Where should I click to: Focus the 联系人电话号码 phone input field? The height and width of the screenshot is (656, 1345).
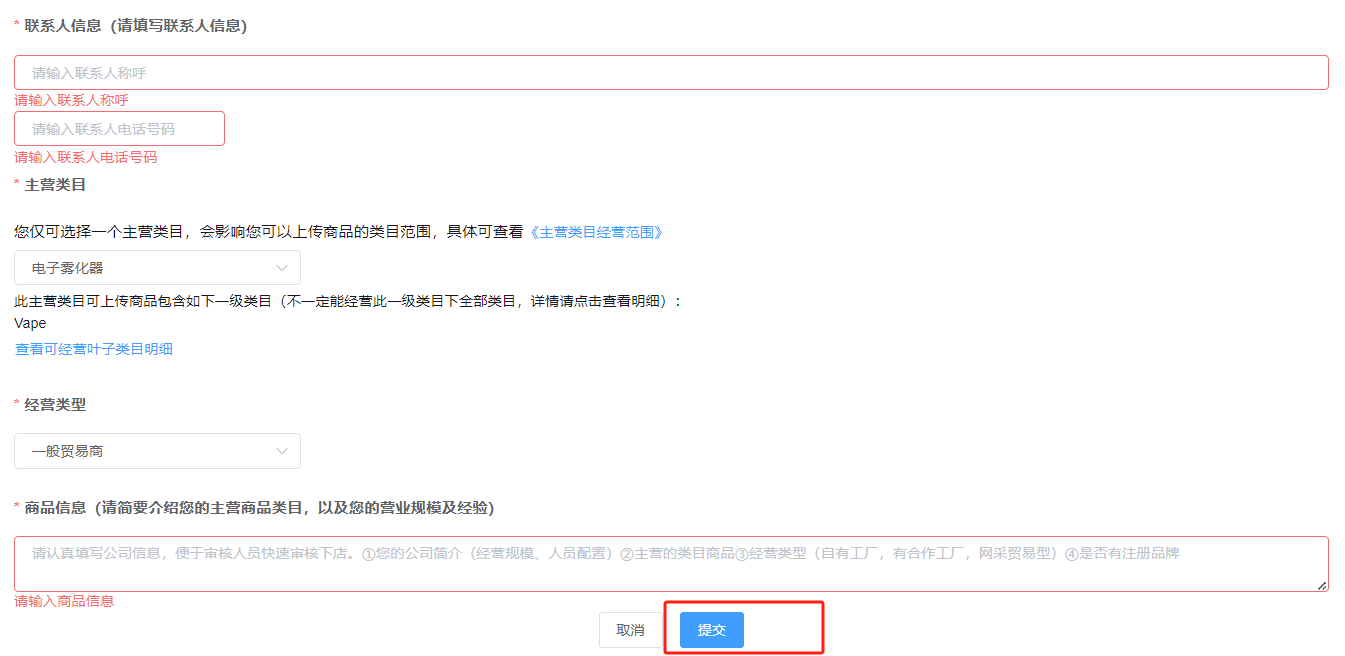pyautogui.click(x=119, y=129)
